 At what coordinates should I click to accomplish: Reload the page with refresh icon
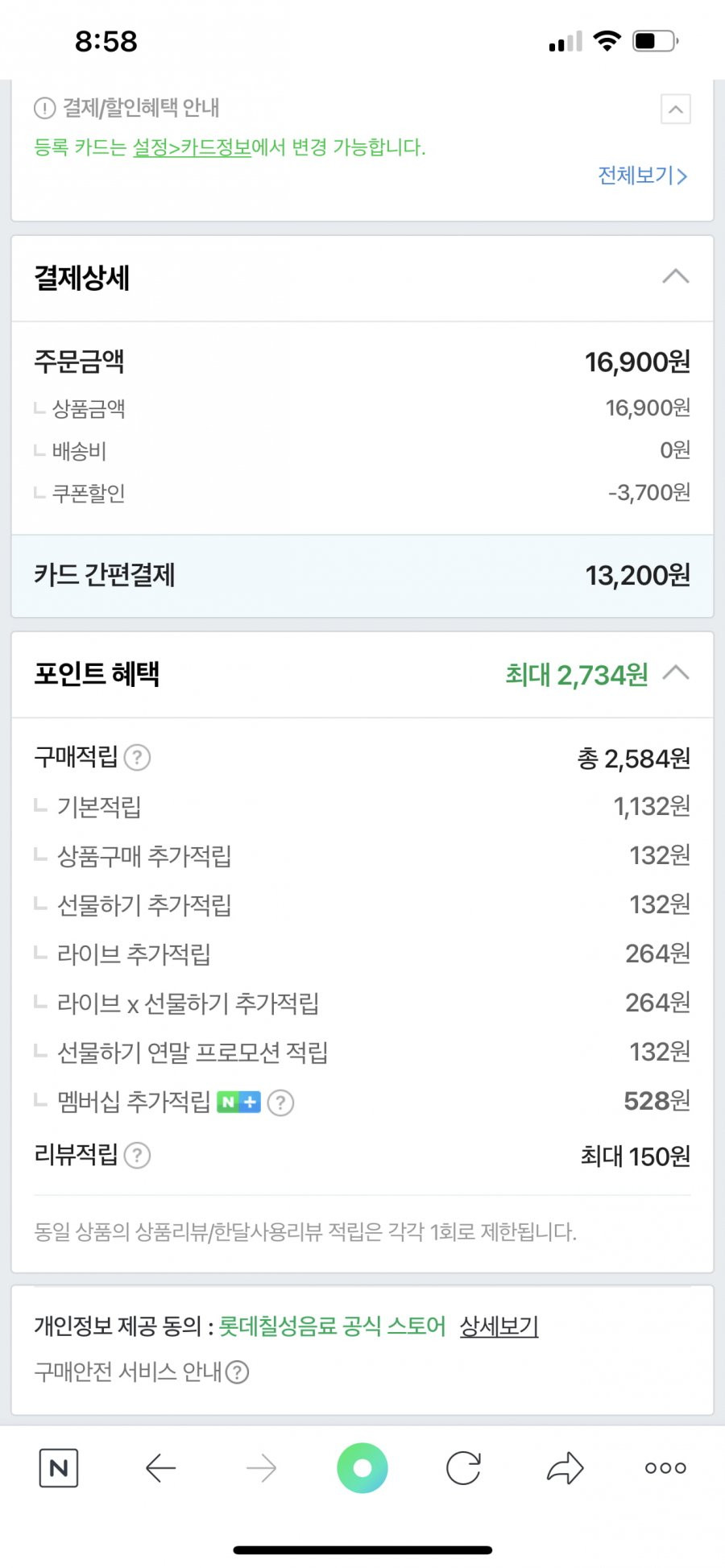pos(464,1467)
